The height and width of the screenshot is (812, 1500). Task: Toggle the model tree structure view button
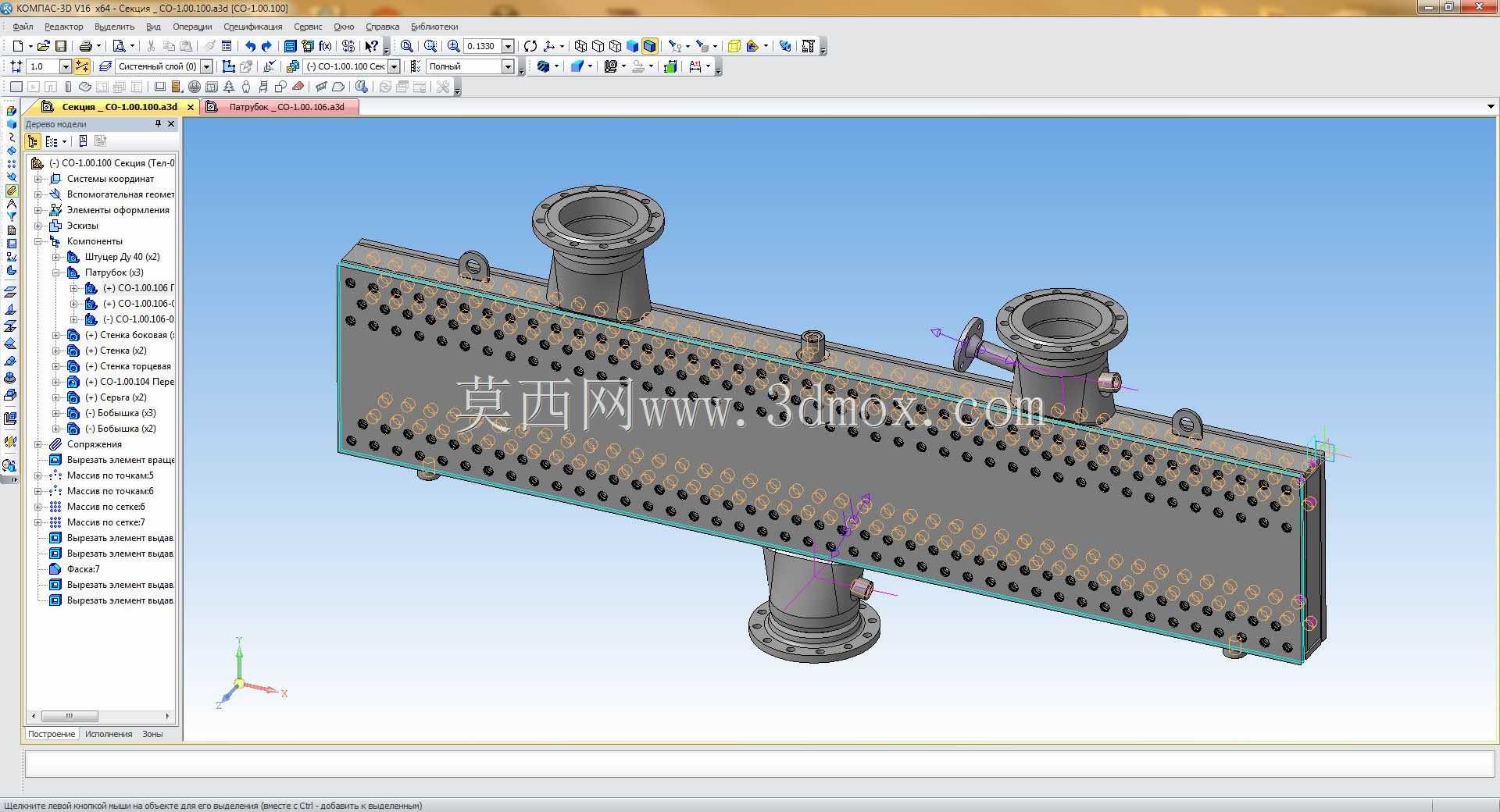(33, 141)
